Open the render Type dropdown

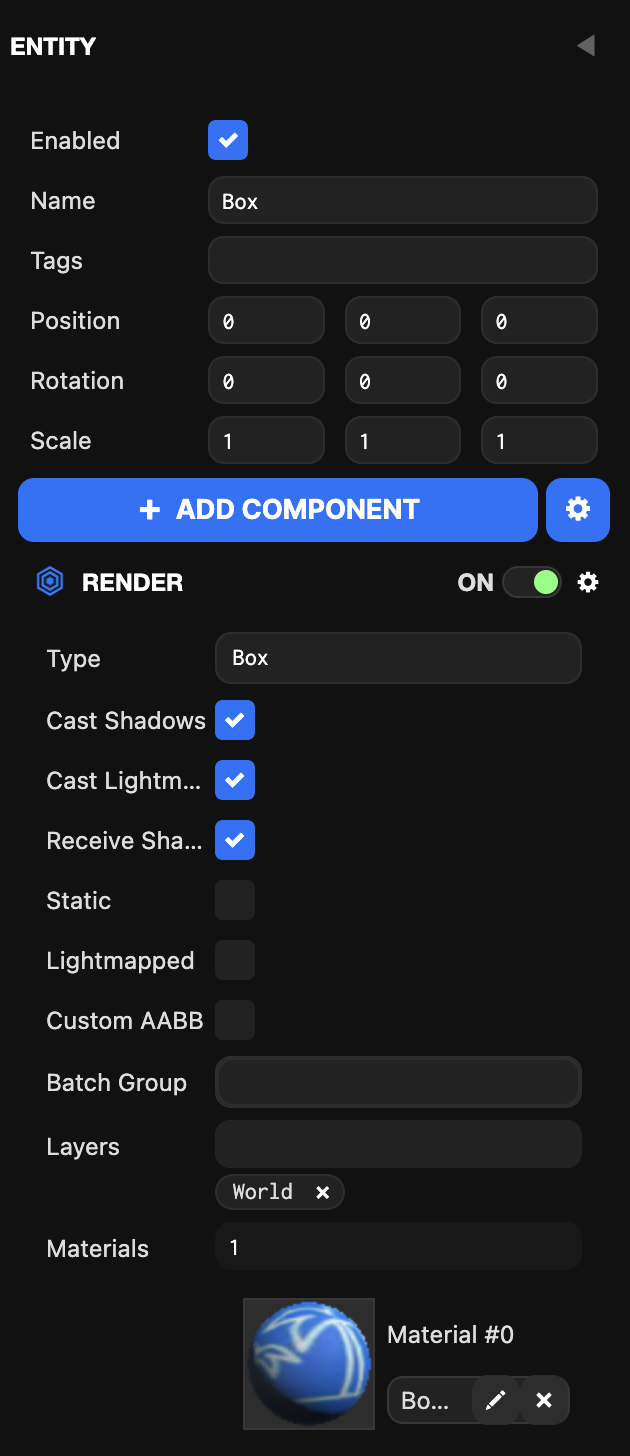pos(398,658)
